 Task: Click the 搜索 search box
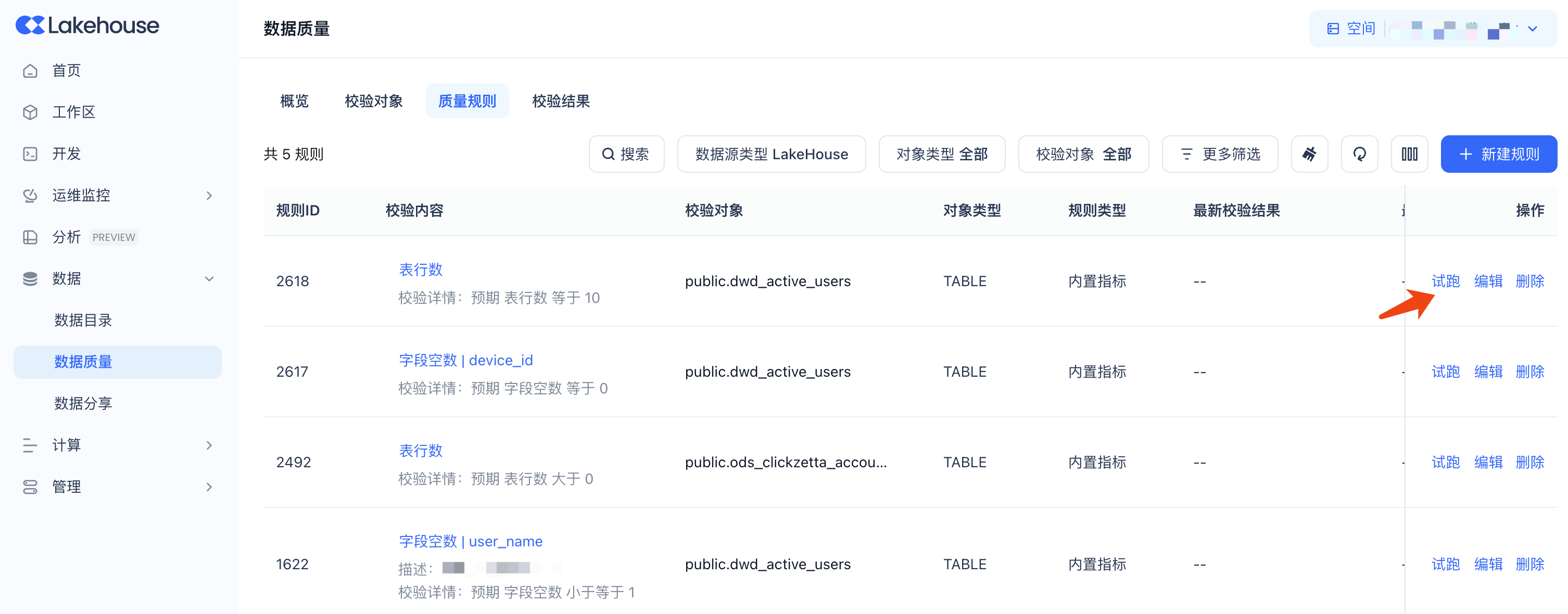click(626, 154)
